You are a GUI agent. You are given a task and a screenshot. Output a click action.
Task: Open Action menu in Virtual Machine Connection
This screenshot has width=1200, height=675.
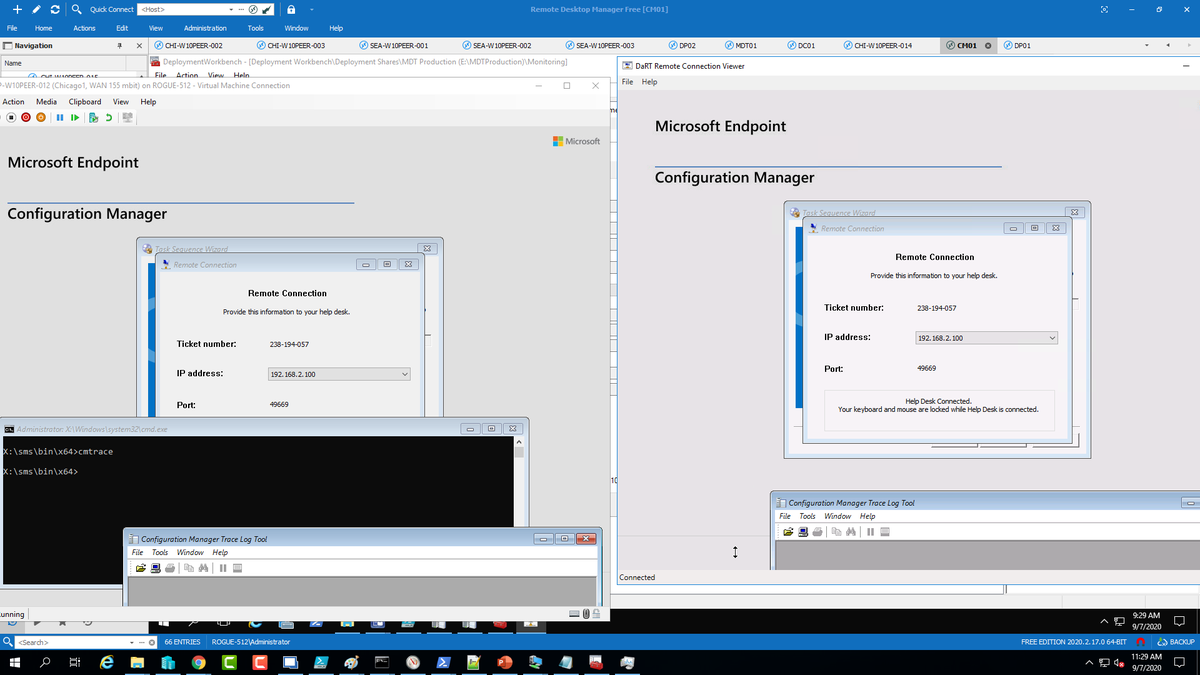tap(13, 102)
